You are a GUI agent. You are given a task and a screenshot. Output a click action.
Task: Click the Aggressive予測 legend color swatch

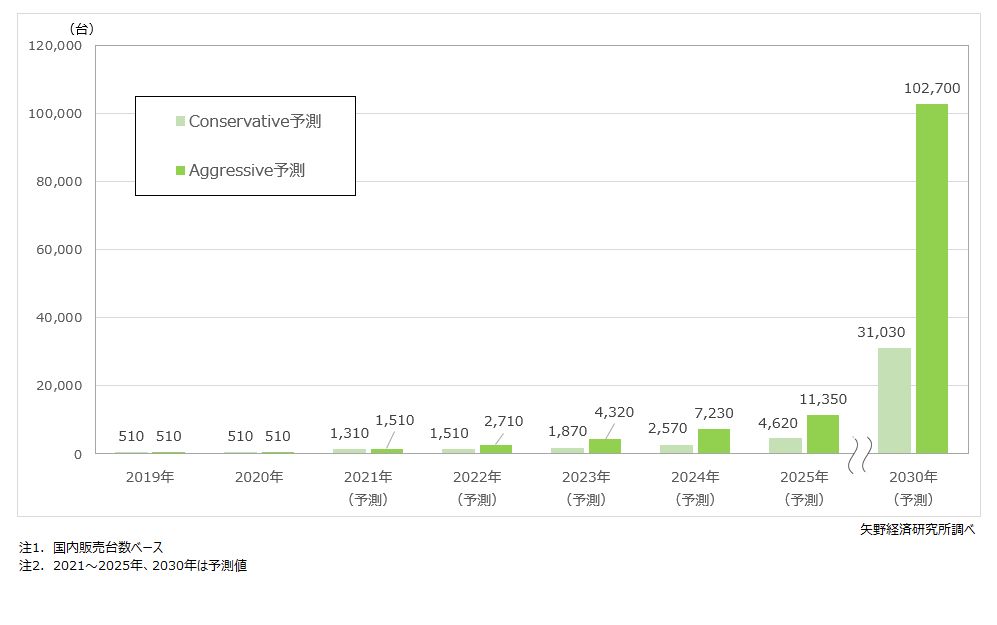coord(181,171)
